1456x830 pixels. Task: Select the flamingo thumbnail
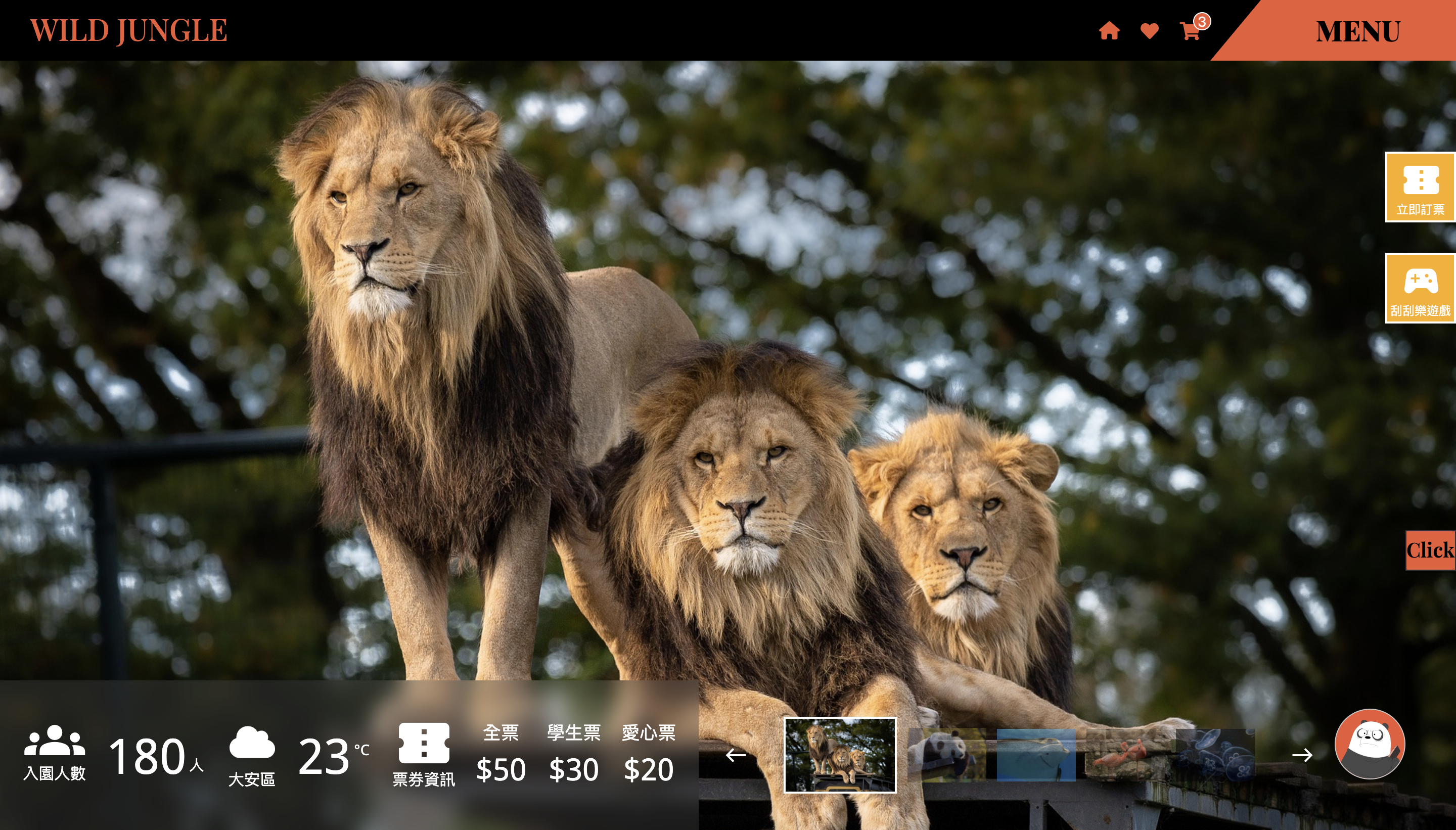point(1125,755)
